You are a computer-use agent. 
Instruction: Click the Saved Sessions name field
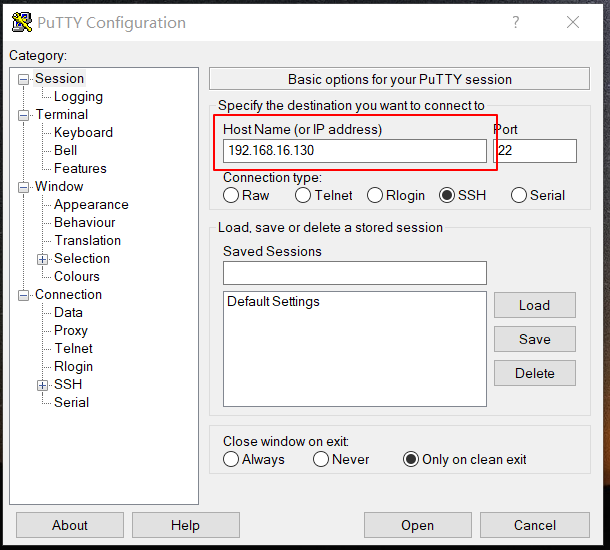click(354, 273)
